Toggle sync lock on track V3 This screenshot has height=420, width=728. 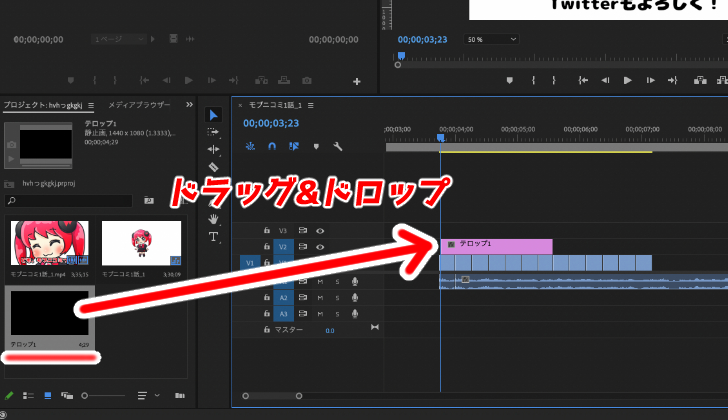(x=303, y=230)
